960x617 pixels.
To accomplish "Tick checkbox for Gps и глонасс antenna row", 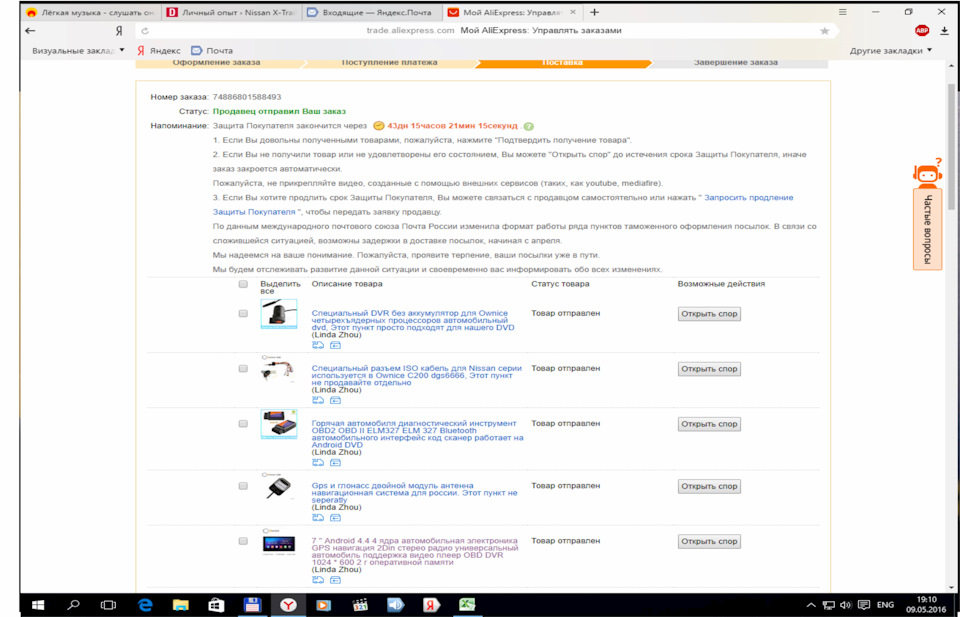I will coord(243,486).
